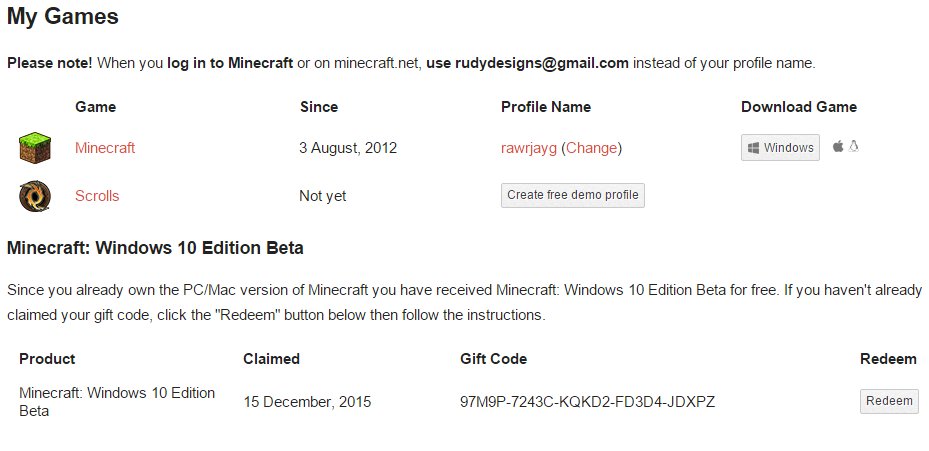This screenshot has width=929, height=451.
Task: Open the Minecraft game link
Action: tap(105, 148)
